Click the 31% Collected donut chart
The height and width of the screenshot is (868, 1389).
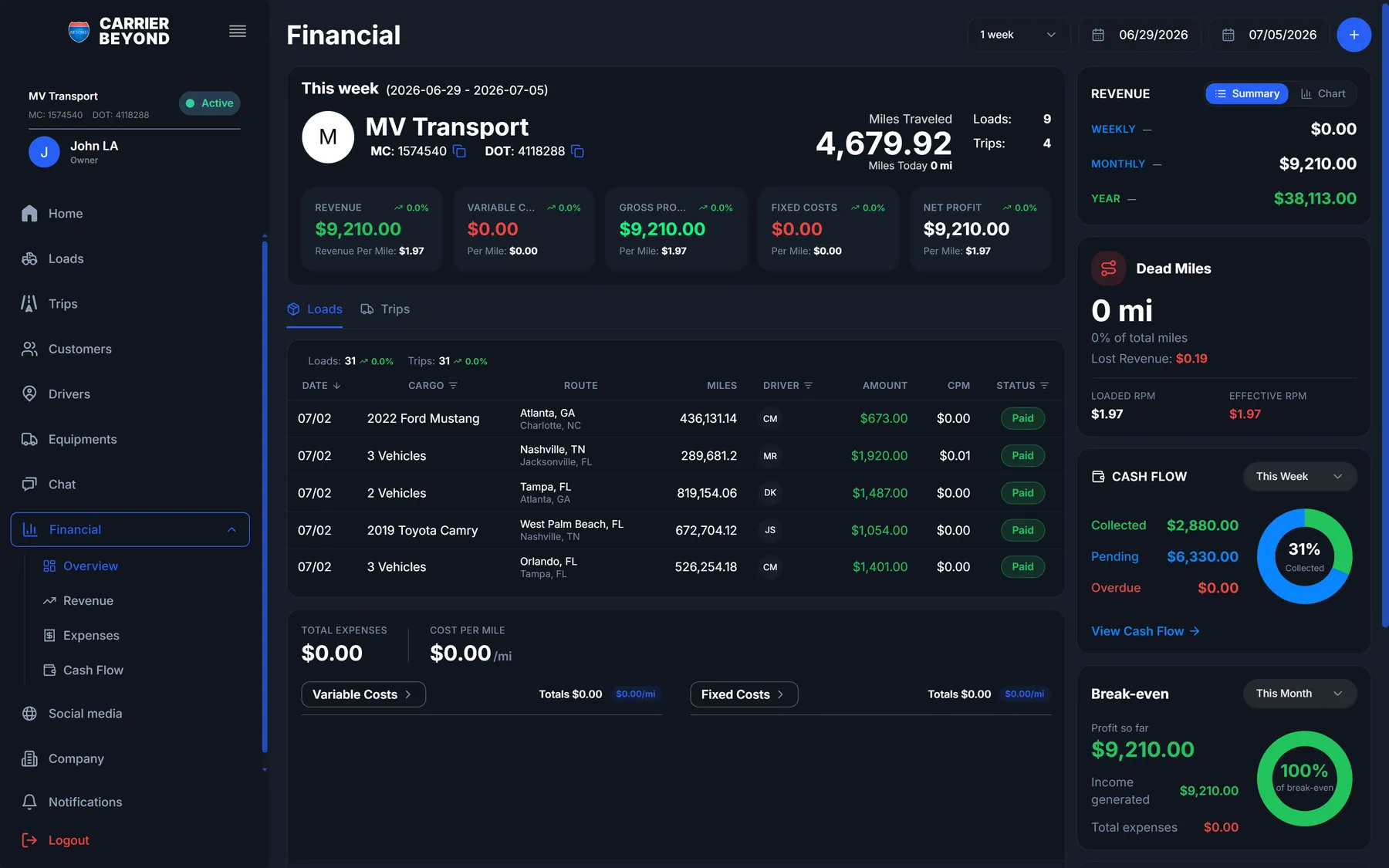coord(1304,556)
